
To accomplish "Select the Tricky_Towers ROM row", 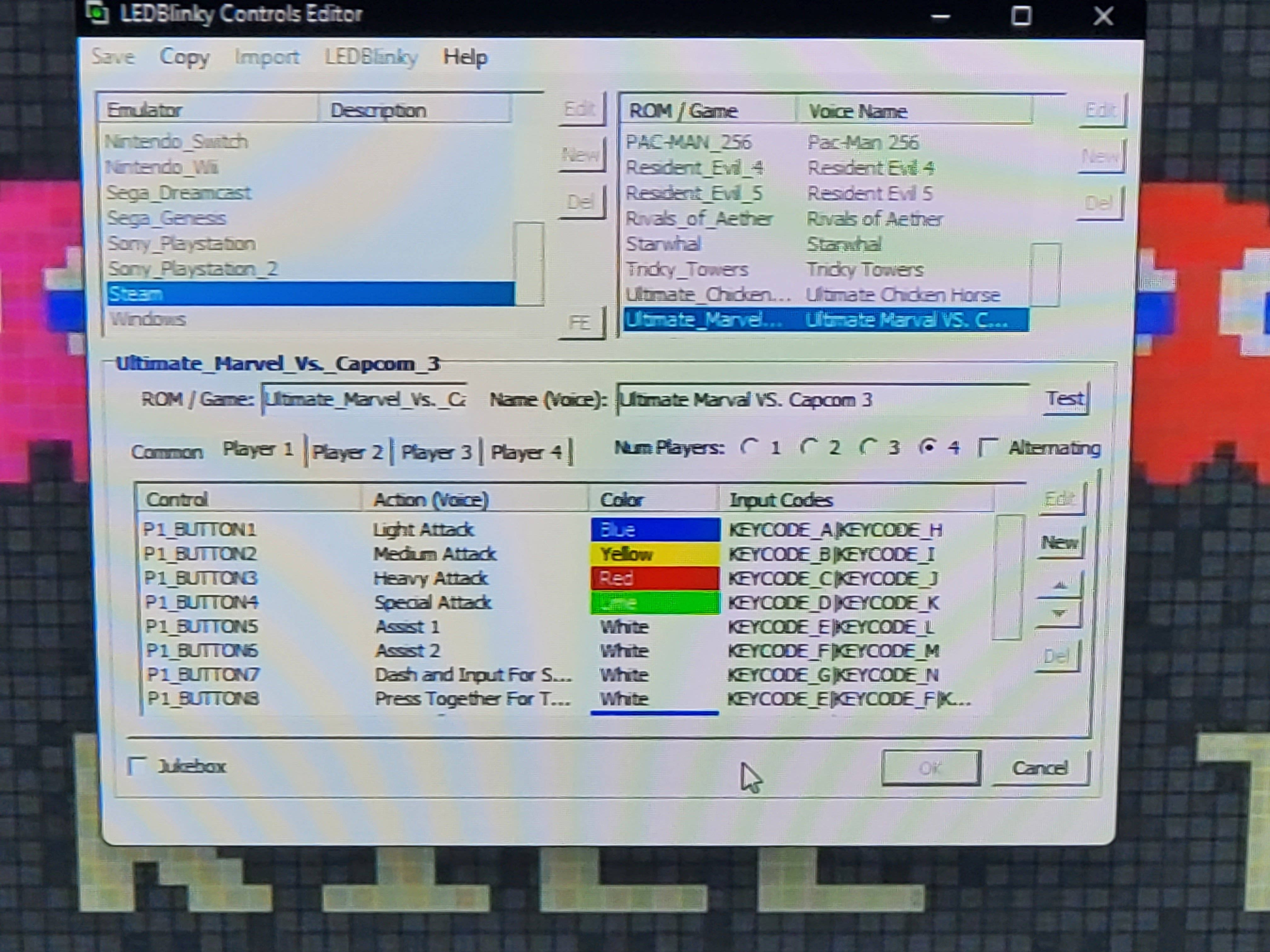I will click(827, 269).
